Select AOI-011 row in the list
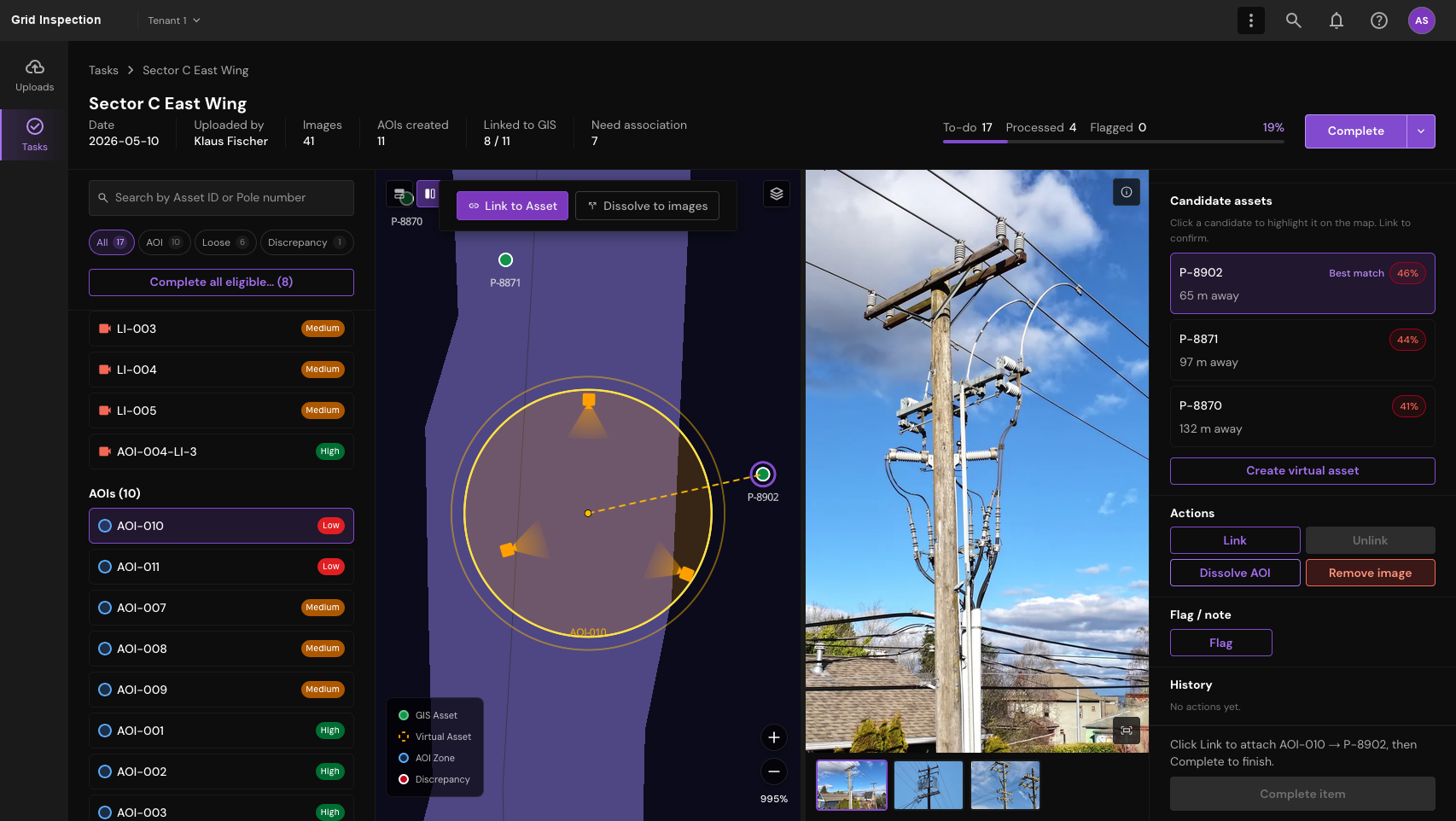 (221, 567)
